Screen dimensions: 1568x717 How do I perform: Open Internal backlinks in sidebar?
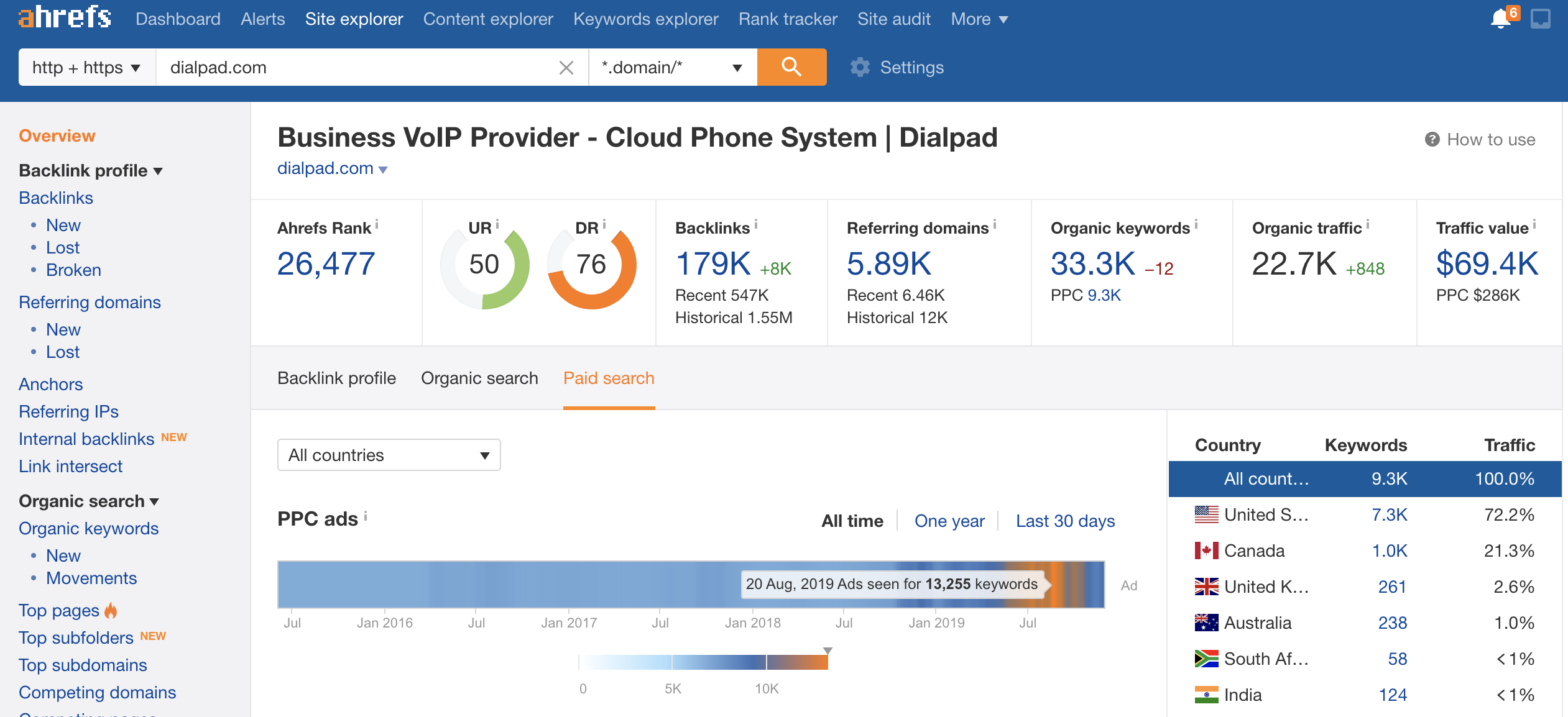pyautogui.click(x=86, y=439)
